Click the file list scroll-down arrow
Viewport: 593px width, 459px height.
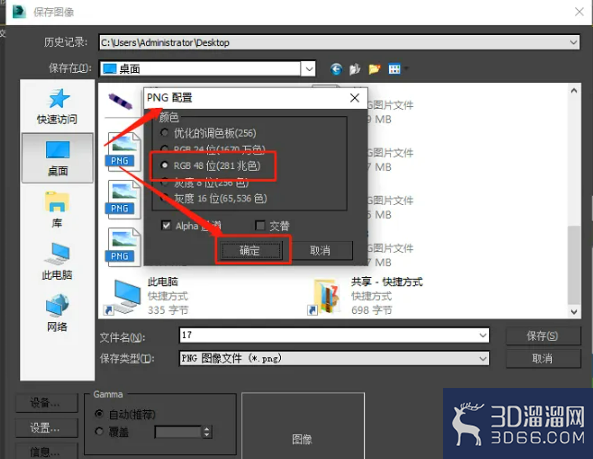click(574, 312)
